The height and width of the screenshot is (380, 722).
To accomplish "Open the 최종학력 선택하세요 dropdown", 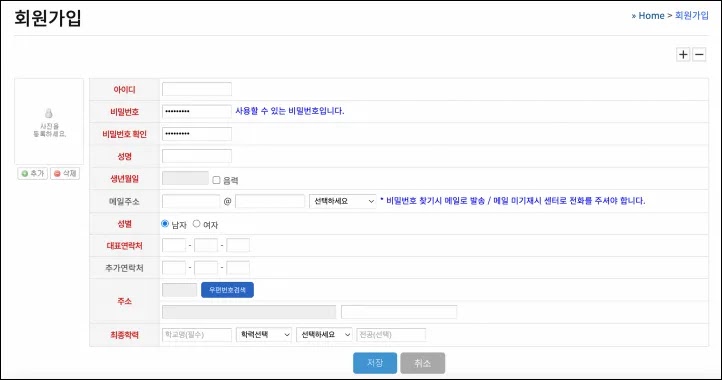I will click(x=325, y=335).
